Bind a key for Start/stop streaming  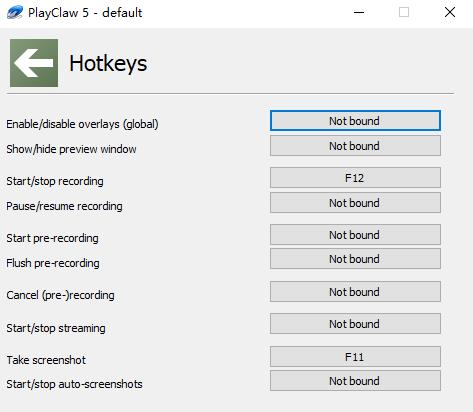pos(355,324)
